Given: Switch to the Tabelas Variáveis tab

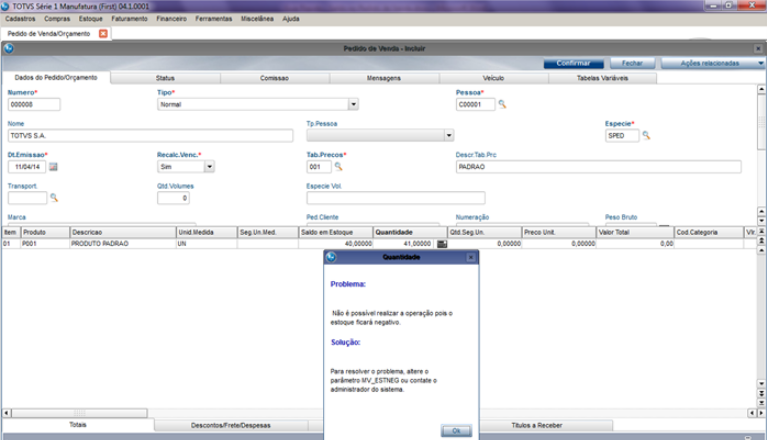Looking at the screenshot, I should point(602,78).
